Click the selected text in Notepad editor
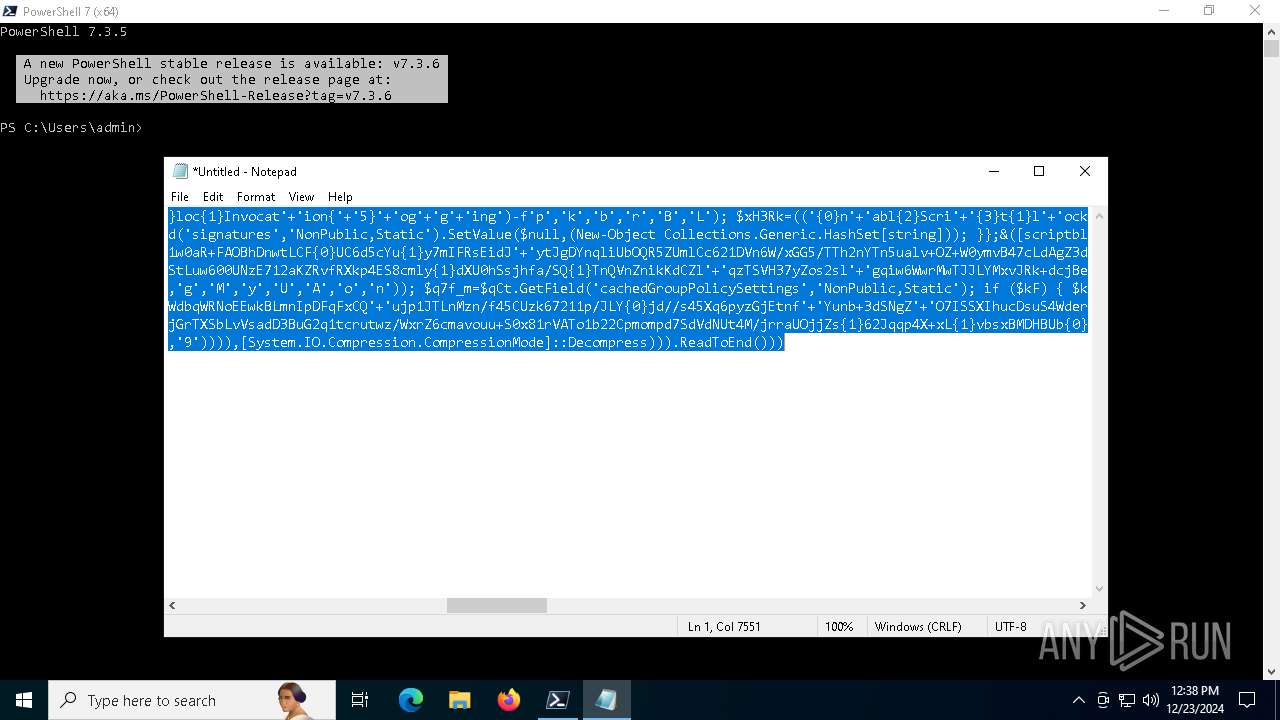This screenshot has width=1280, height=720. (x=628, y=279)
